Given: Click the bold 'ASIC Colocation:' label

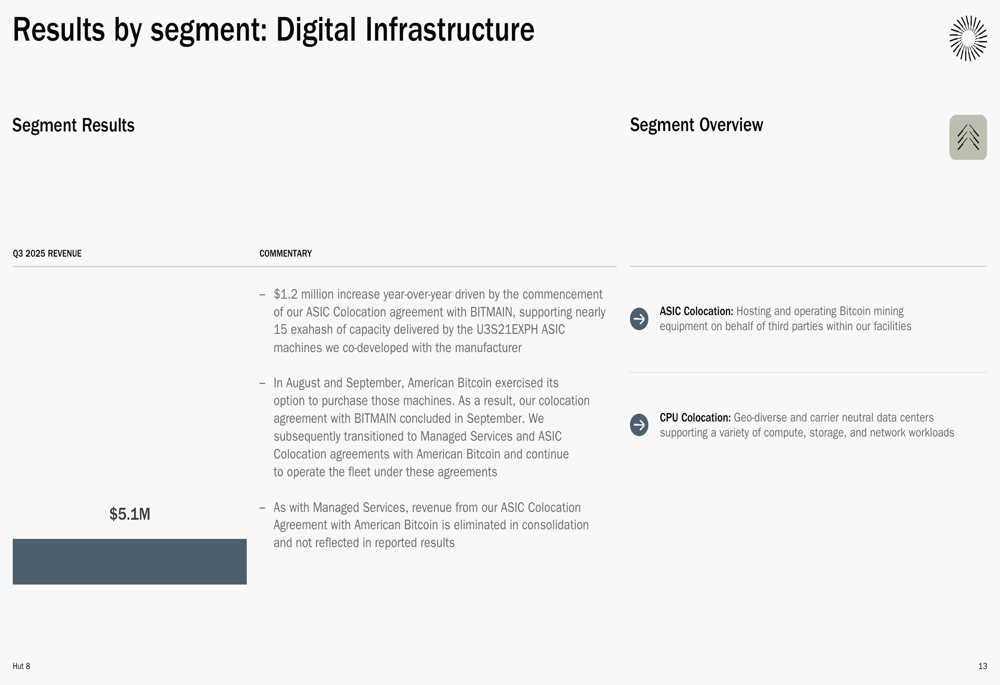Looking at the screenshot, I should coord(696,311).
